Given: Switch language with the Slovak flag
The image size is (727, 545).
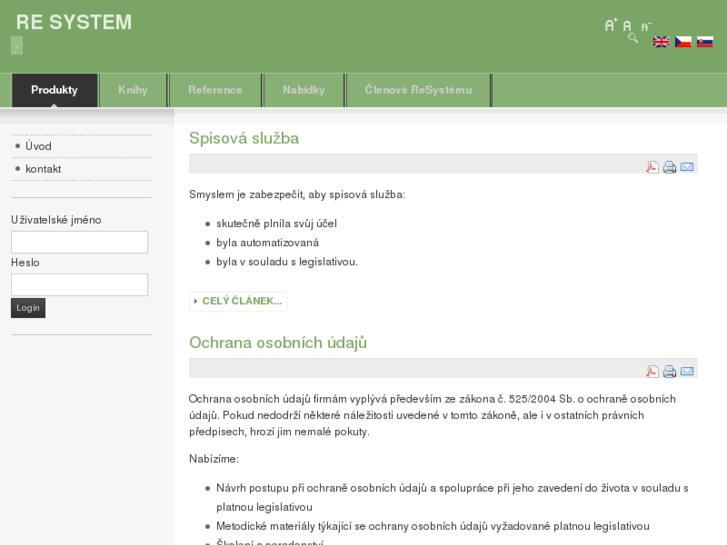Looking at the screenshot, I should [x=705, y=42].
